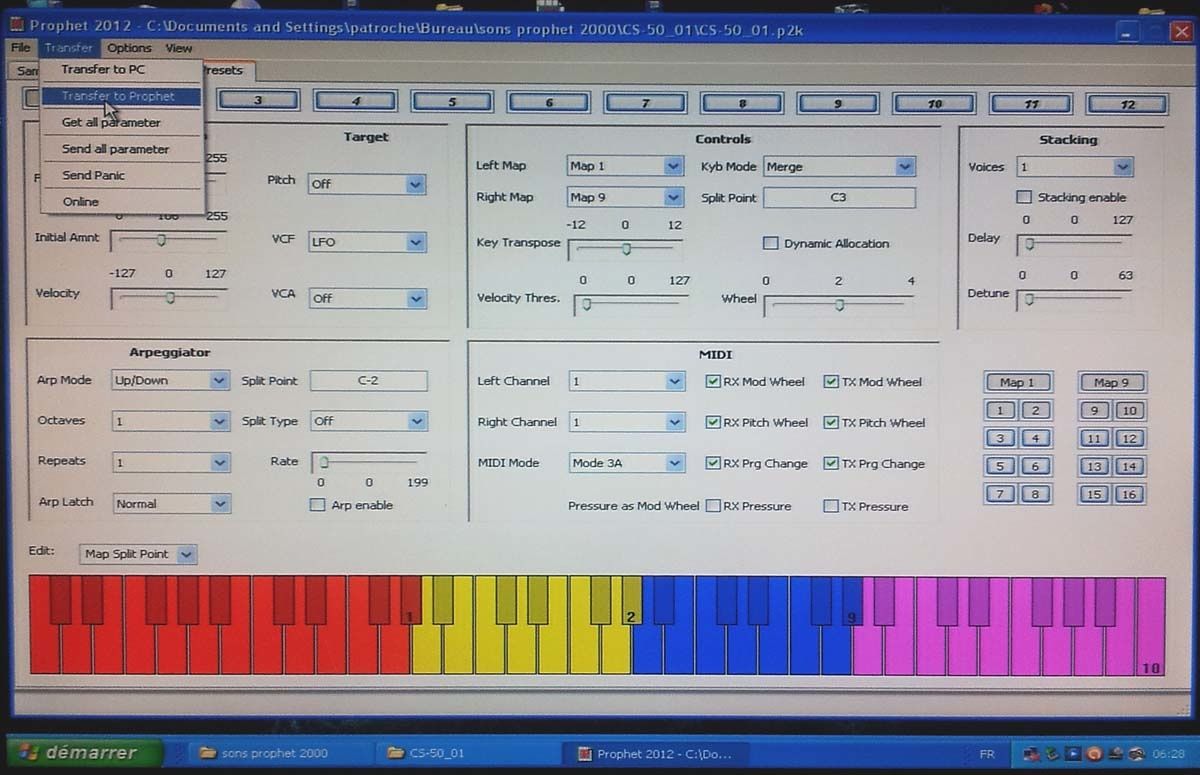
Task: Click the Key Transpose slider
Action: click(x=626, y=249)
